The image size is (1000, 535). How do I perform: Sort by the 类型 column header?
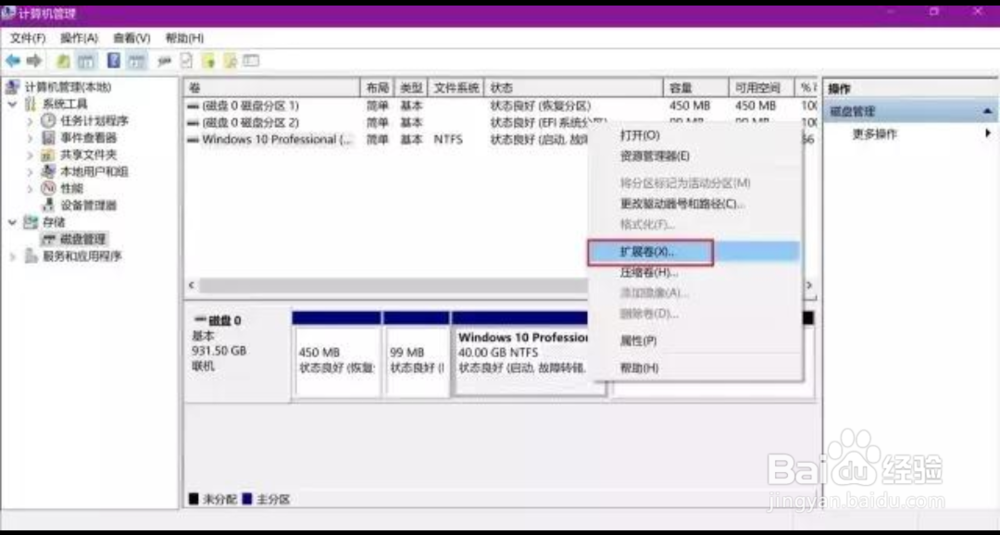411,88
